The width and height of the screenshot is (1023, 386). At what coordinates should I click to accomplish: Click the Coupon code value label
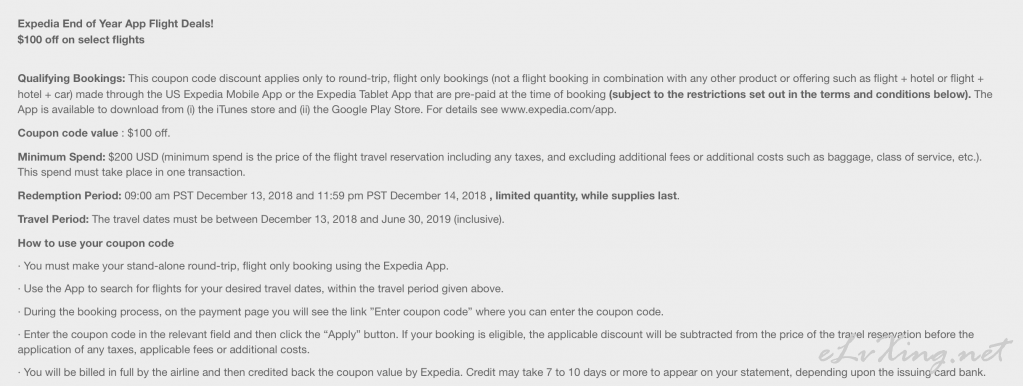point(68,133)
